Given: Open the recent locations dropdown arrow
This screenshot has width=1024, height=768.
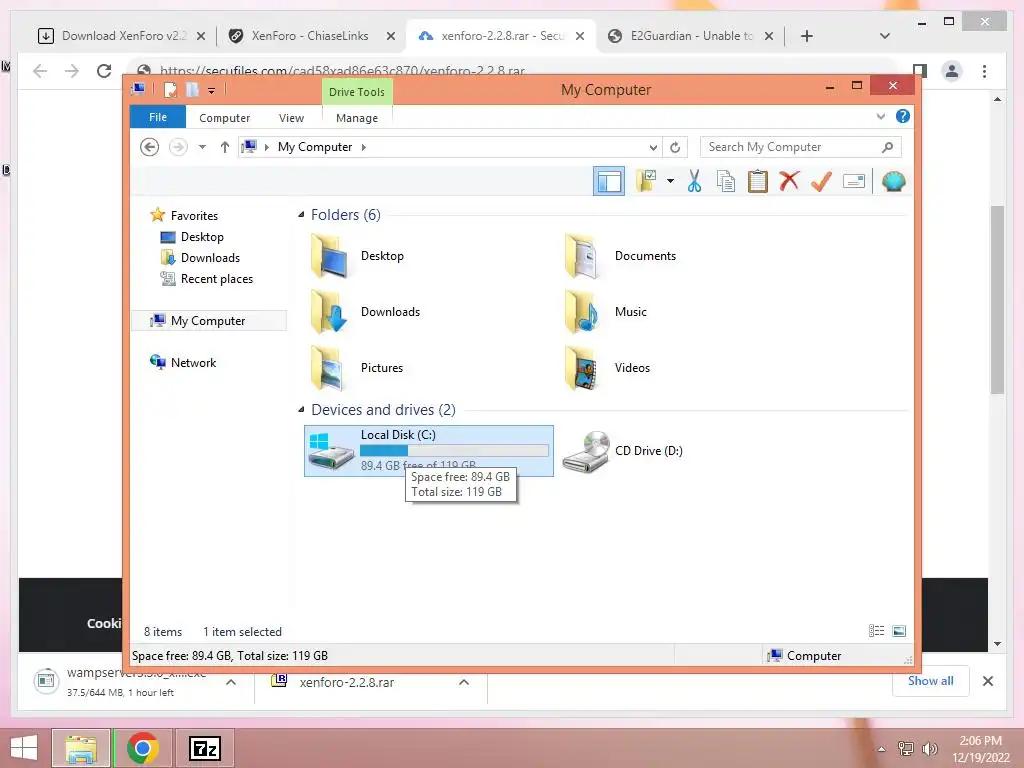Looking at the screenshot, I should tap(202, 147).
